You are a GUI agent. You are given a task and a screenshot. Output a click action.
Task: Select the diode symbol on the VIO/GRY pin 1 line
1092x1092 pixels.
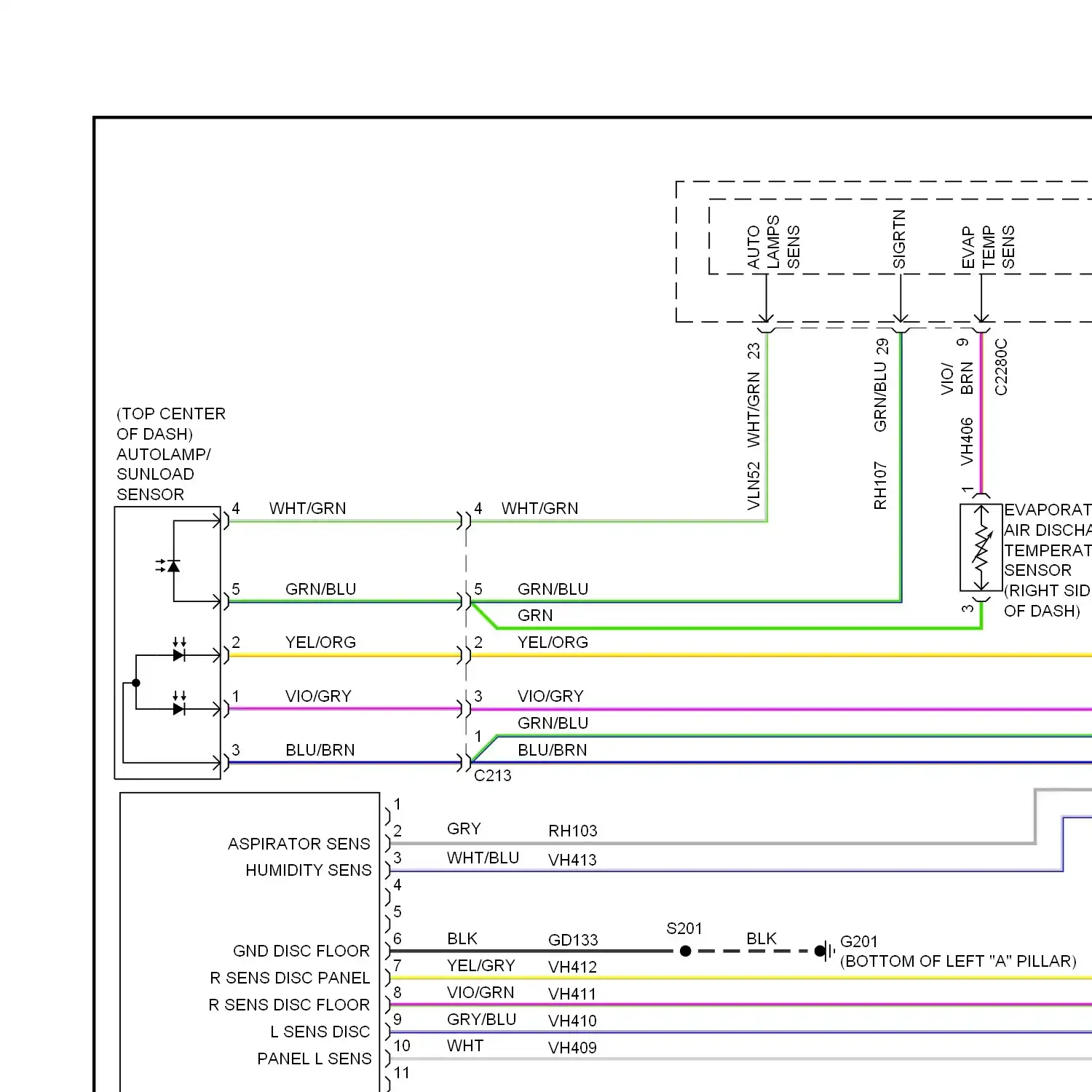(179, 704)
